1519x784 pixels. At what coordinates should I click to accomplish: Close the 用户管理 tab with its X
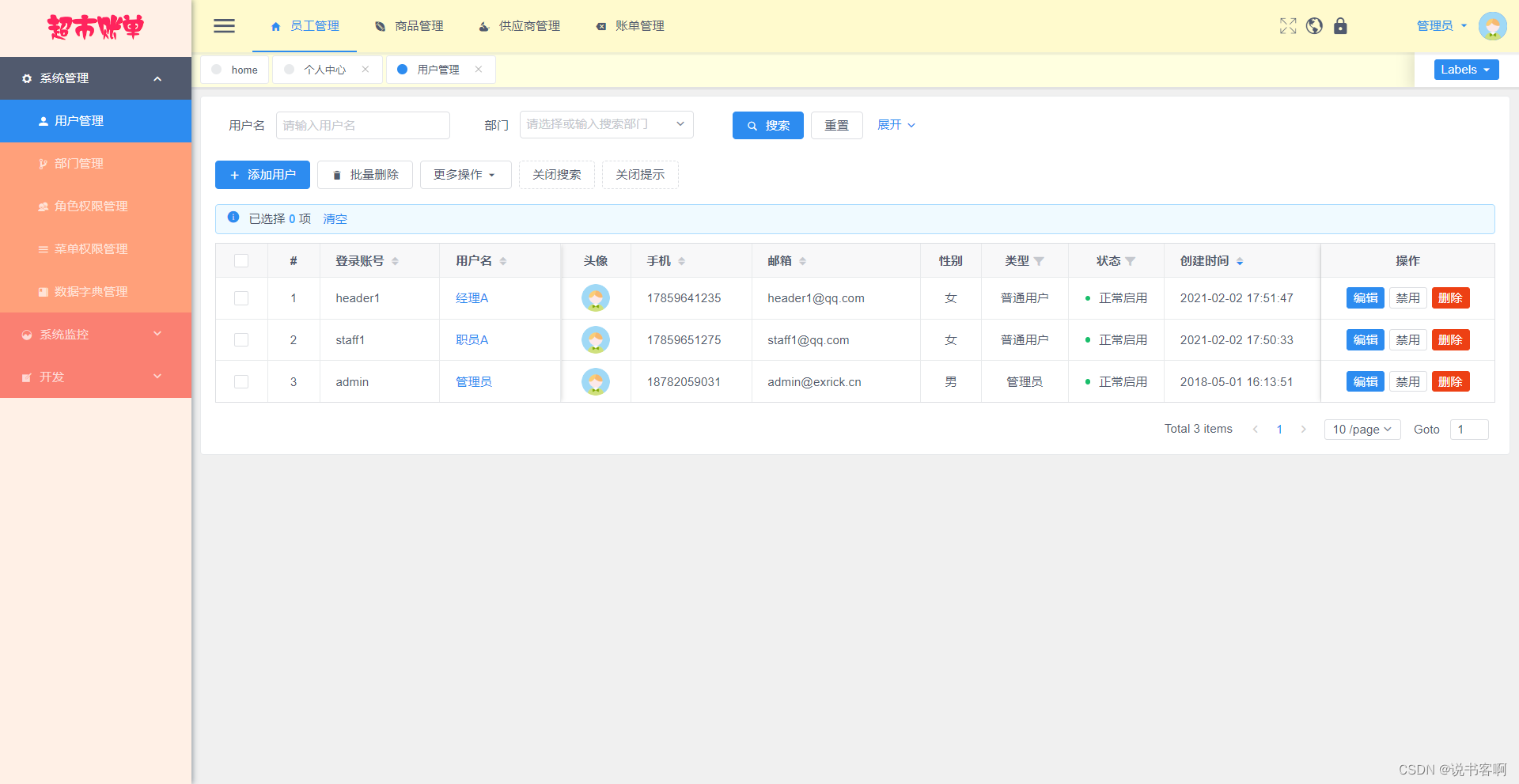(479, 70)
